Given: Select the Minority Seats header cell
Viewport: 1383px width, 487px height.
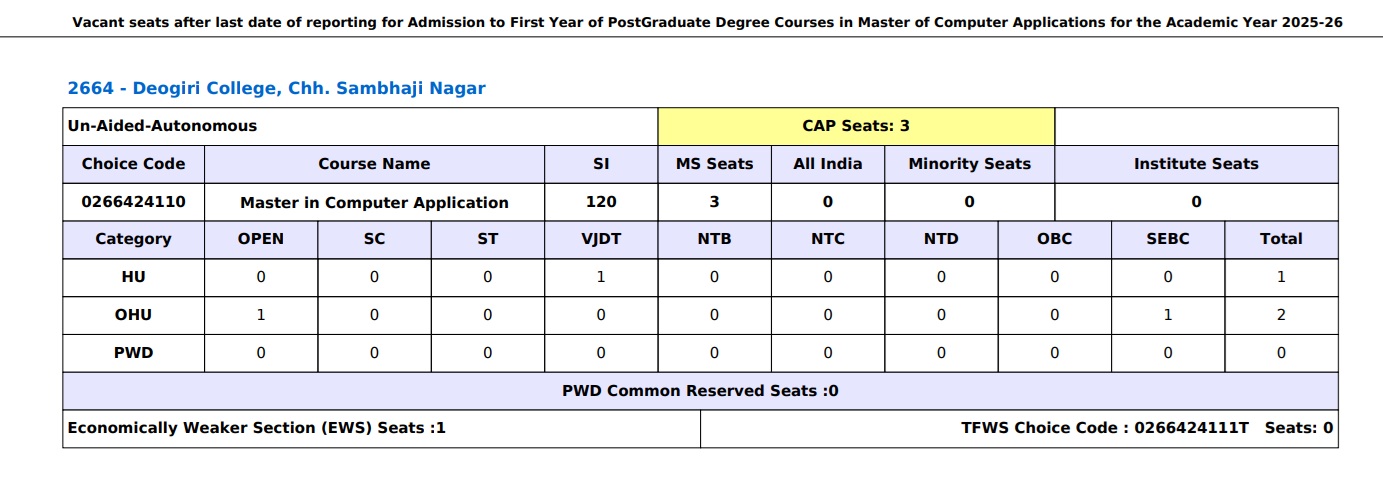Looking at the screenshot, I should 969,164.
